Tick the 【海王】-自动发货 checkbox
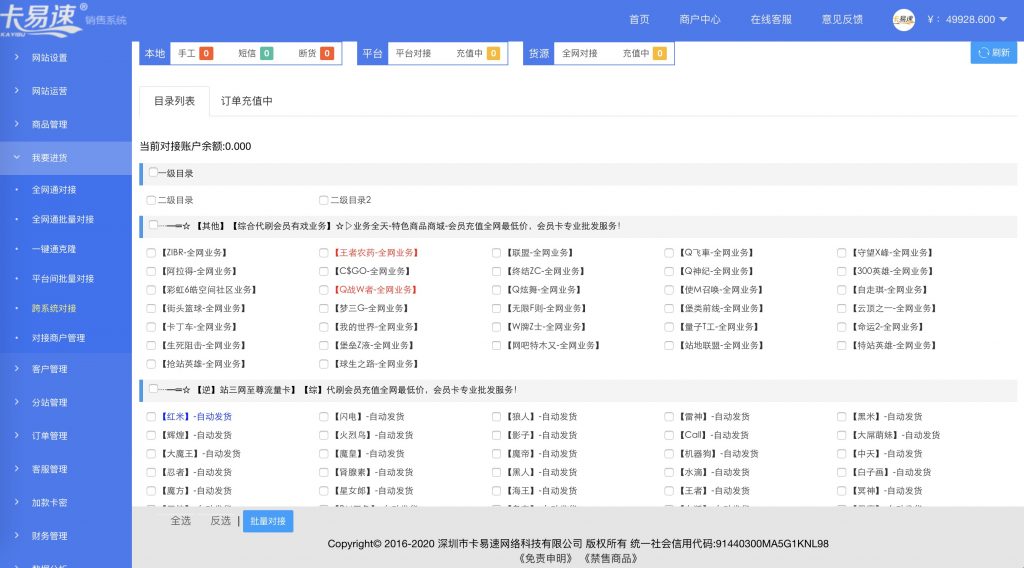The width and height of the screenshot is (1024, 568). 496,491
